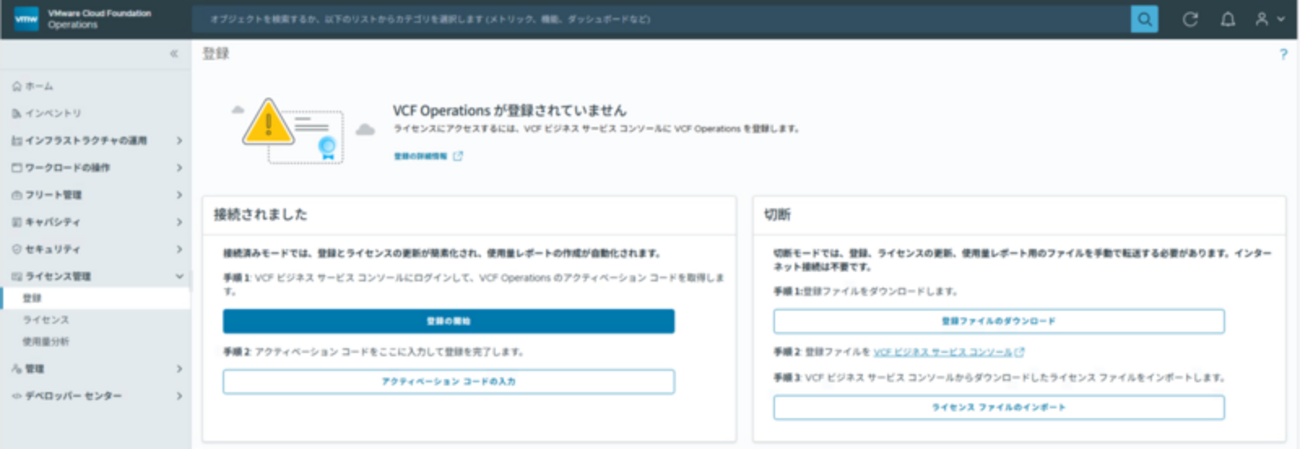The width and height of the screenshot is (1300, 449).
Task: Click アクティベーション コードの入力 button
Action: click(448, 381)
